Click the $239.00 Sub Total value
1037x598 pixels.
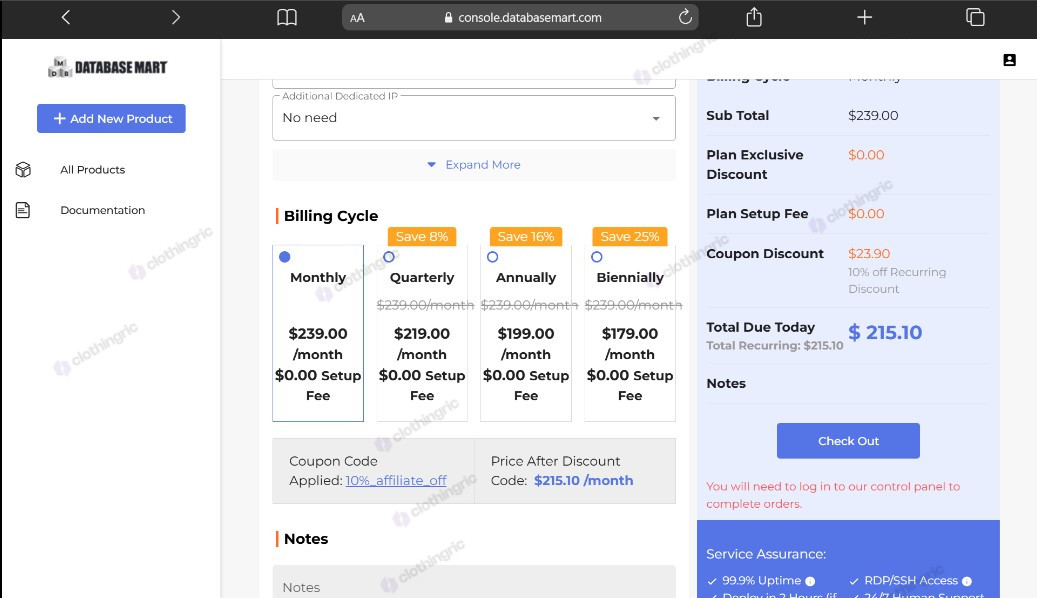click(x=873, y=116)
